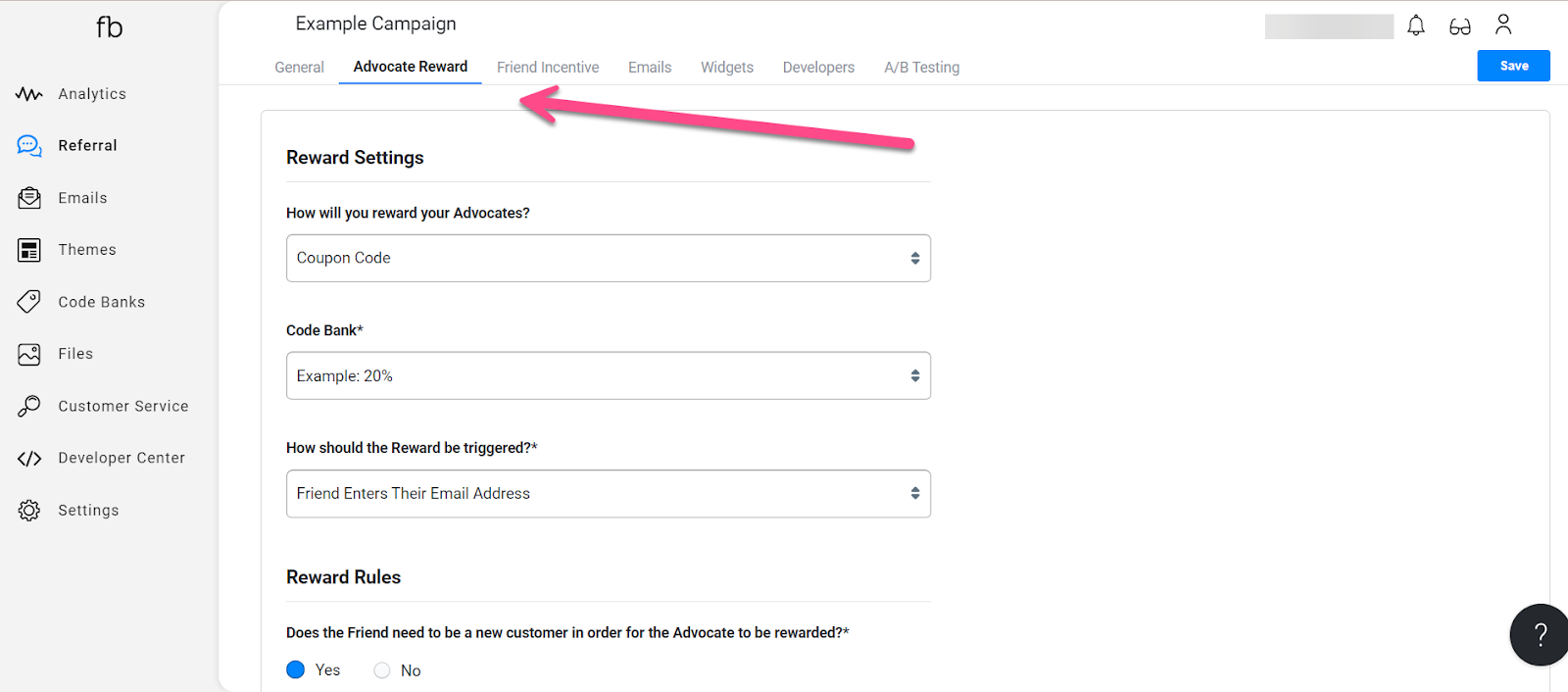This screenshot has height=692, width=1568.
Task: Open the help question mark button
Action: 1540,635
